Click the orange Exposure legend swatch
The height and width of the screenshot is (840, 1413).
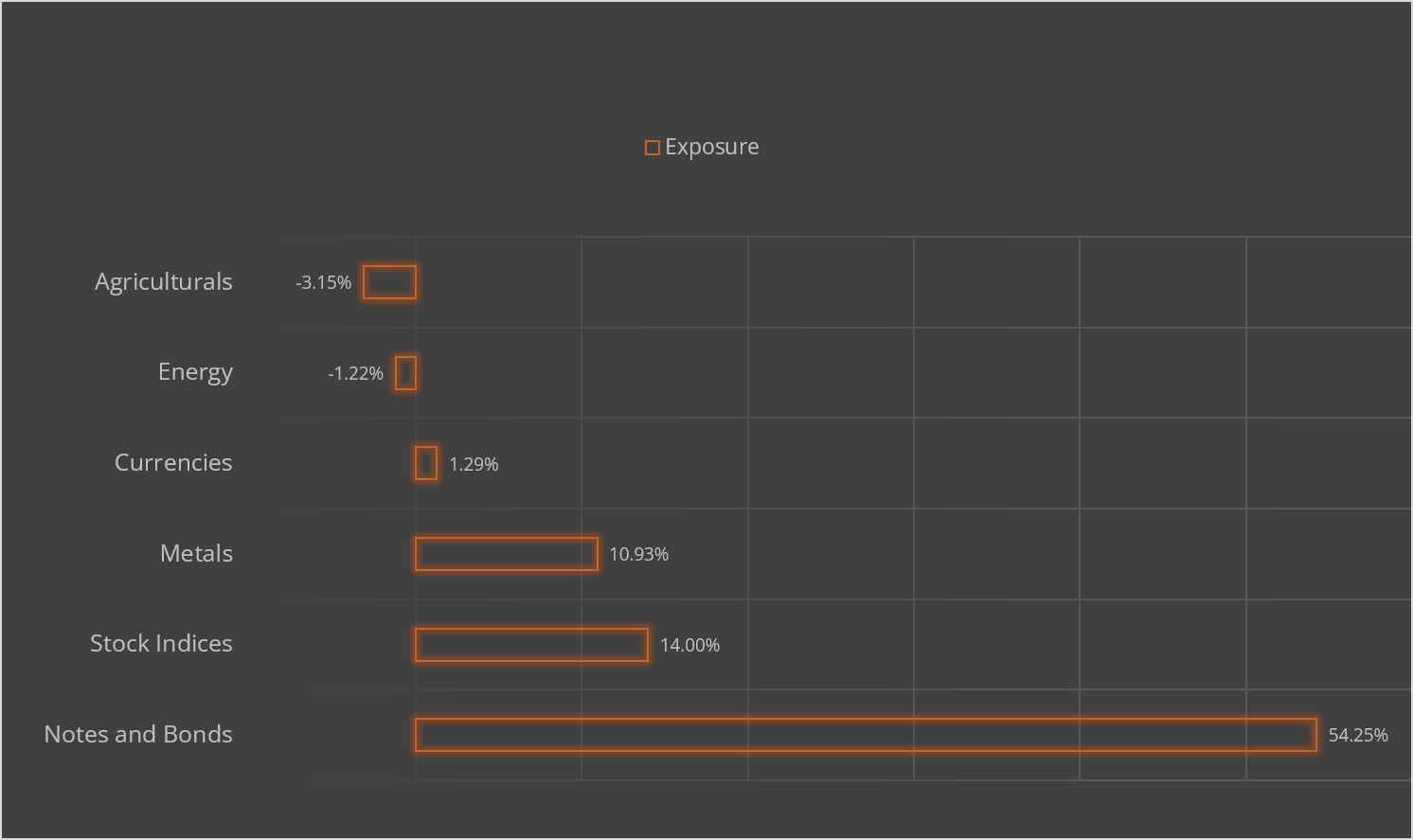tap(652, 148)
